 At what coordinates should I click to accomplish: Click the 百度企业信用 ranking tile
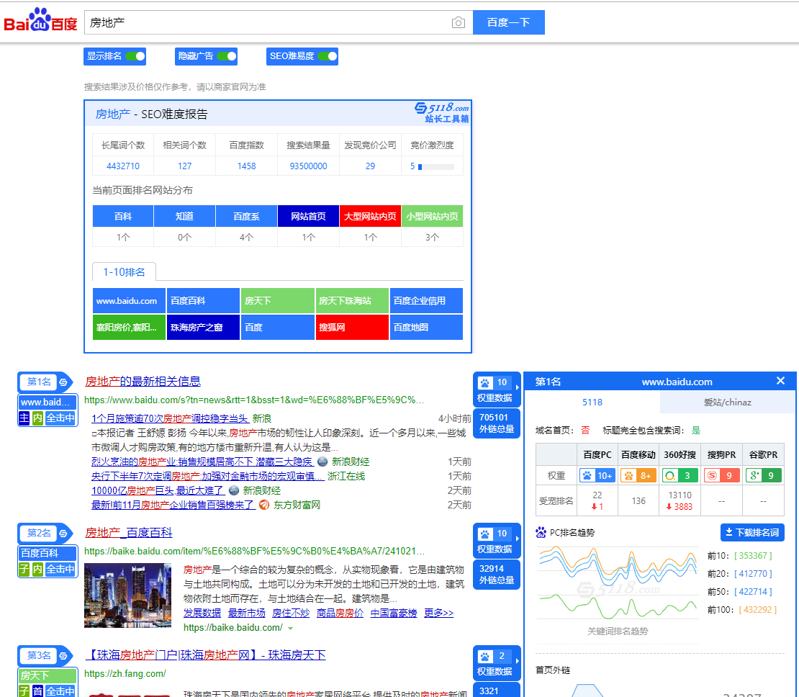[426, 301]
